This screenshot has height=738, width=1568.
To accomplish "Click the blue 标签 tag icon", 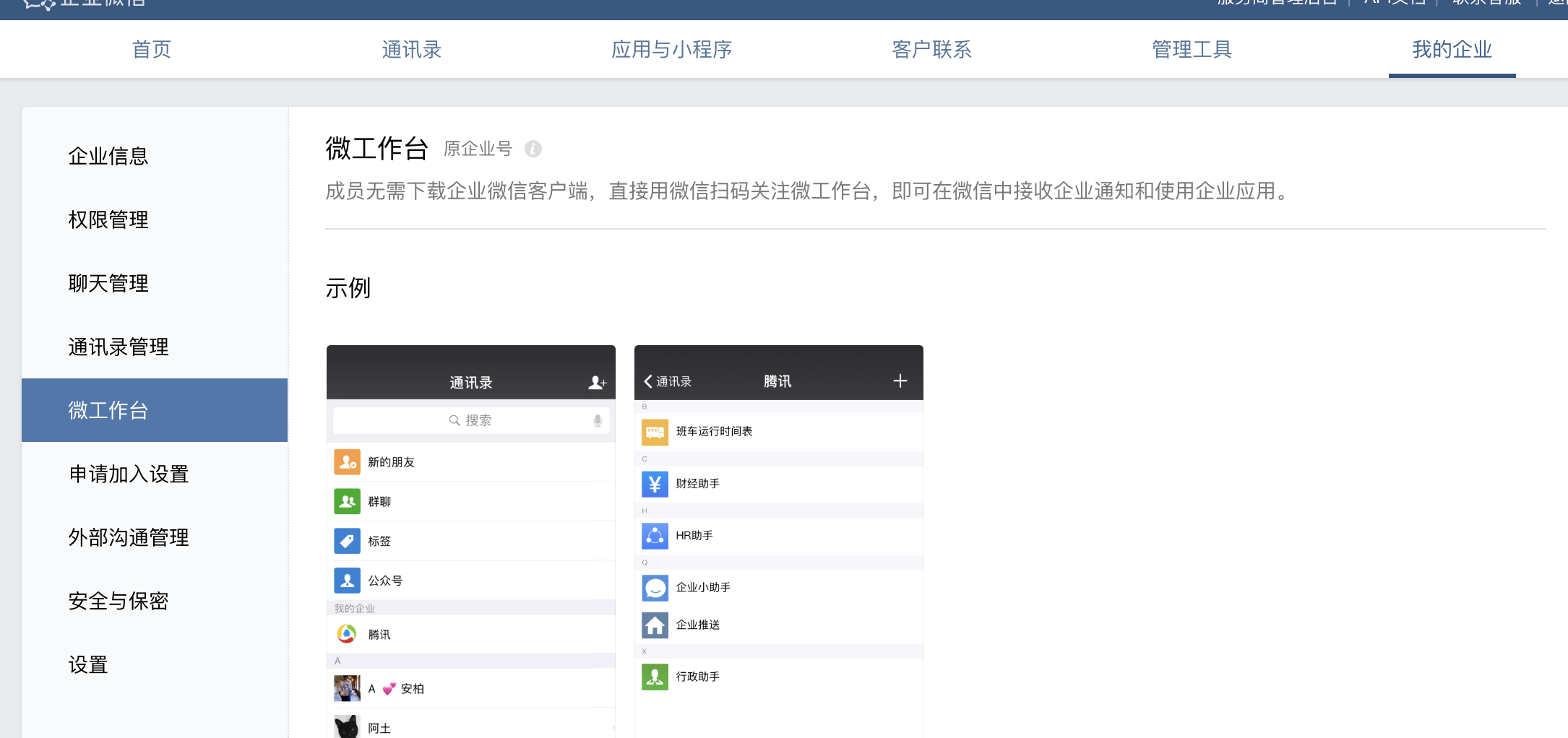I will tap(348, 541).
